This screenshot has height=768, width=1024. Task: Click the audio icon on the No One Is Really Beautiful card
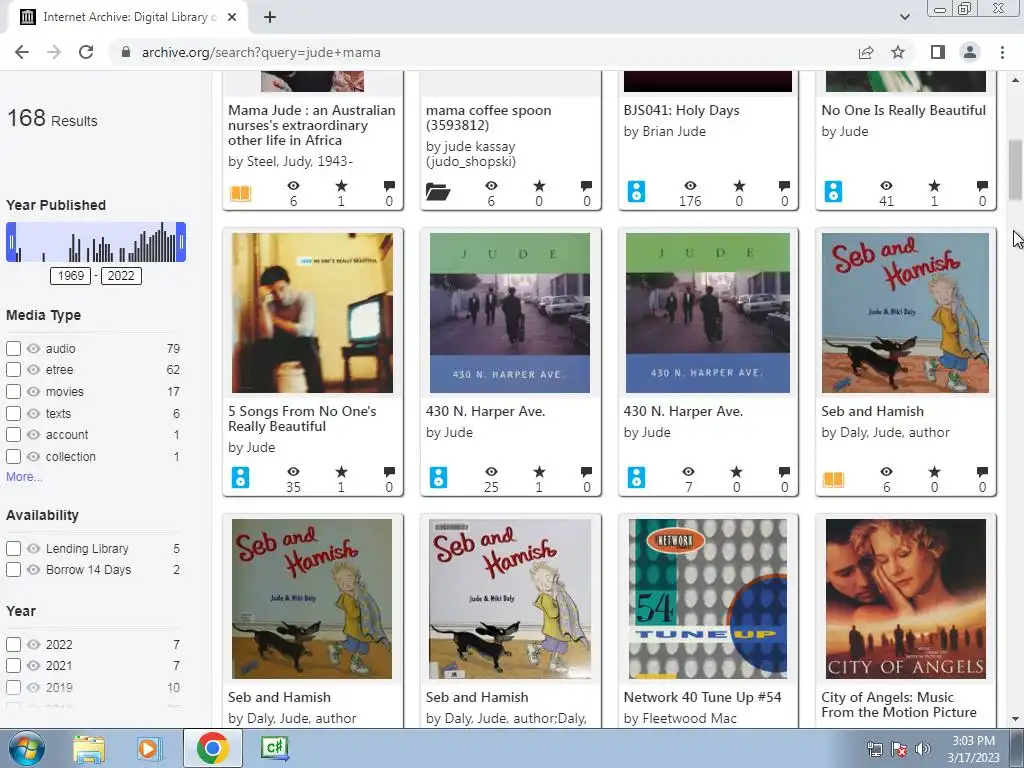(833, 191)
